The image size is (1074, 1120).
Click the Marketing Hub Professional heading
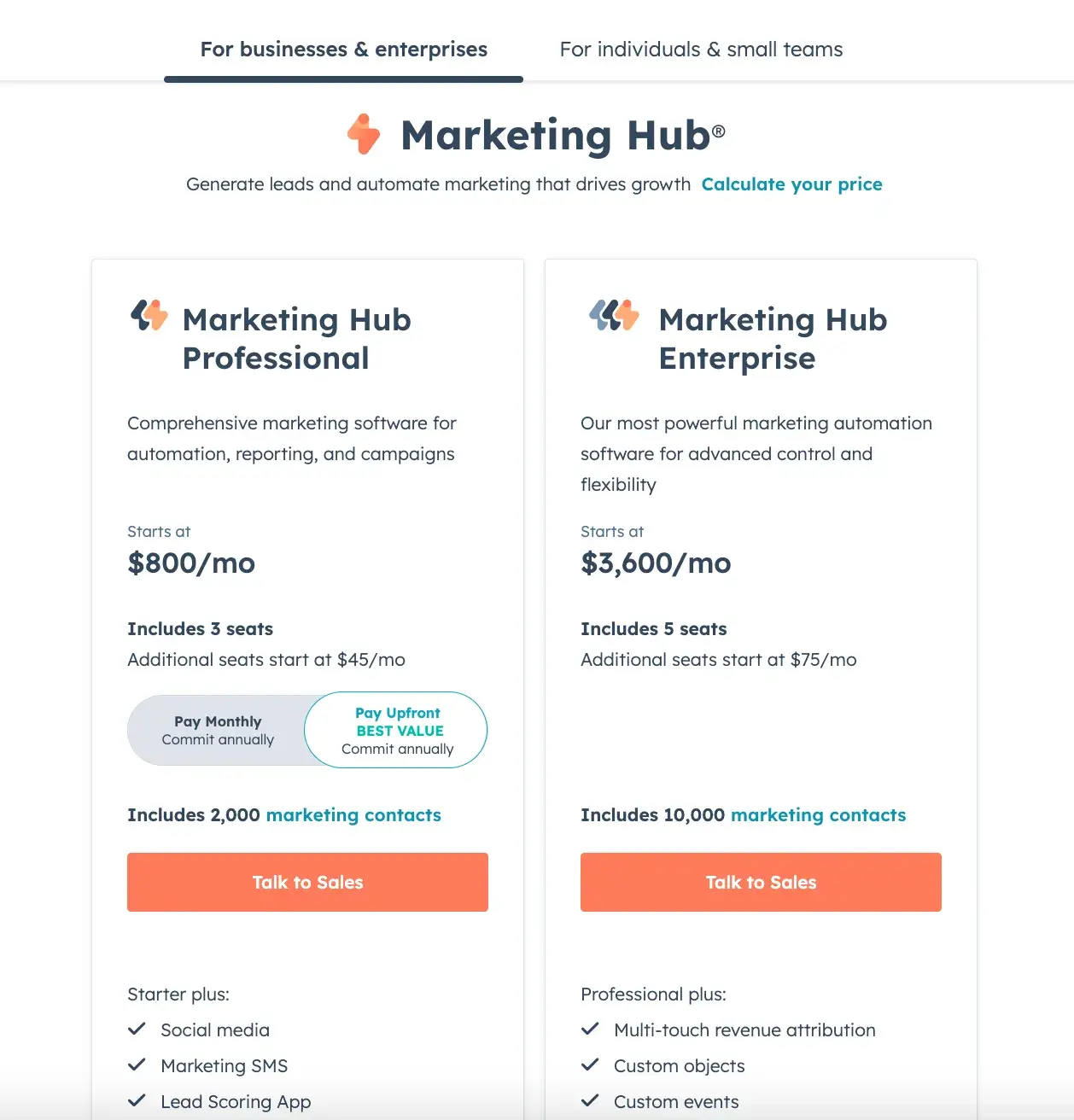coord(296,339)
